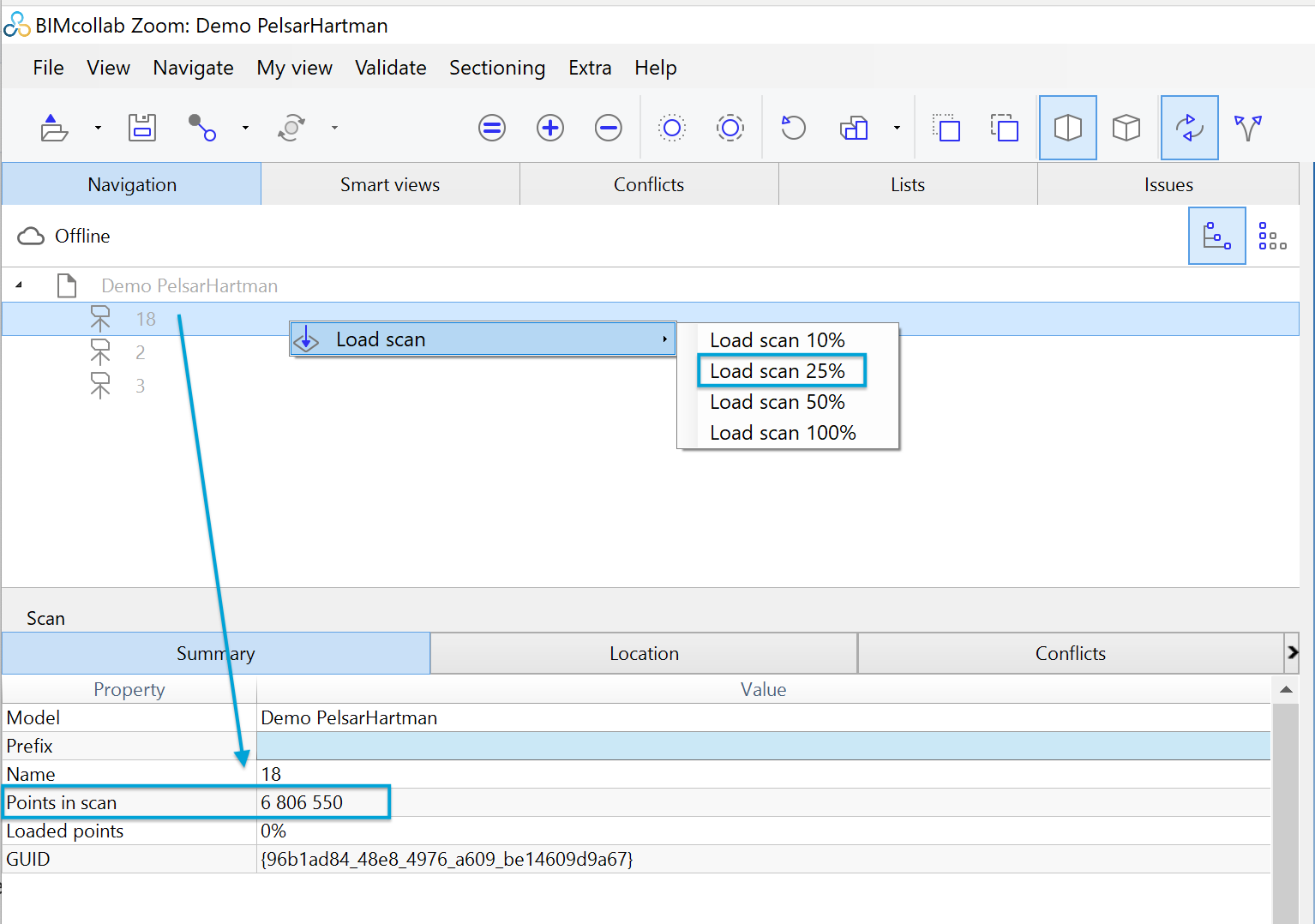Click the overlapping squares selection icon
The image size is (1315, 924).
pyautogui.click(x=1004, y=128)
